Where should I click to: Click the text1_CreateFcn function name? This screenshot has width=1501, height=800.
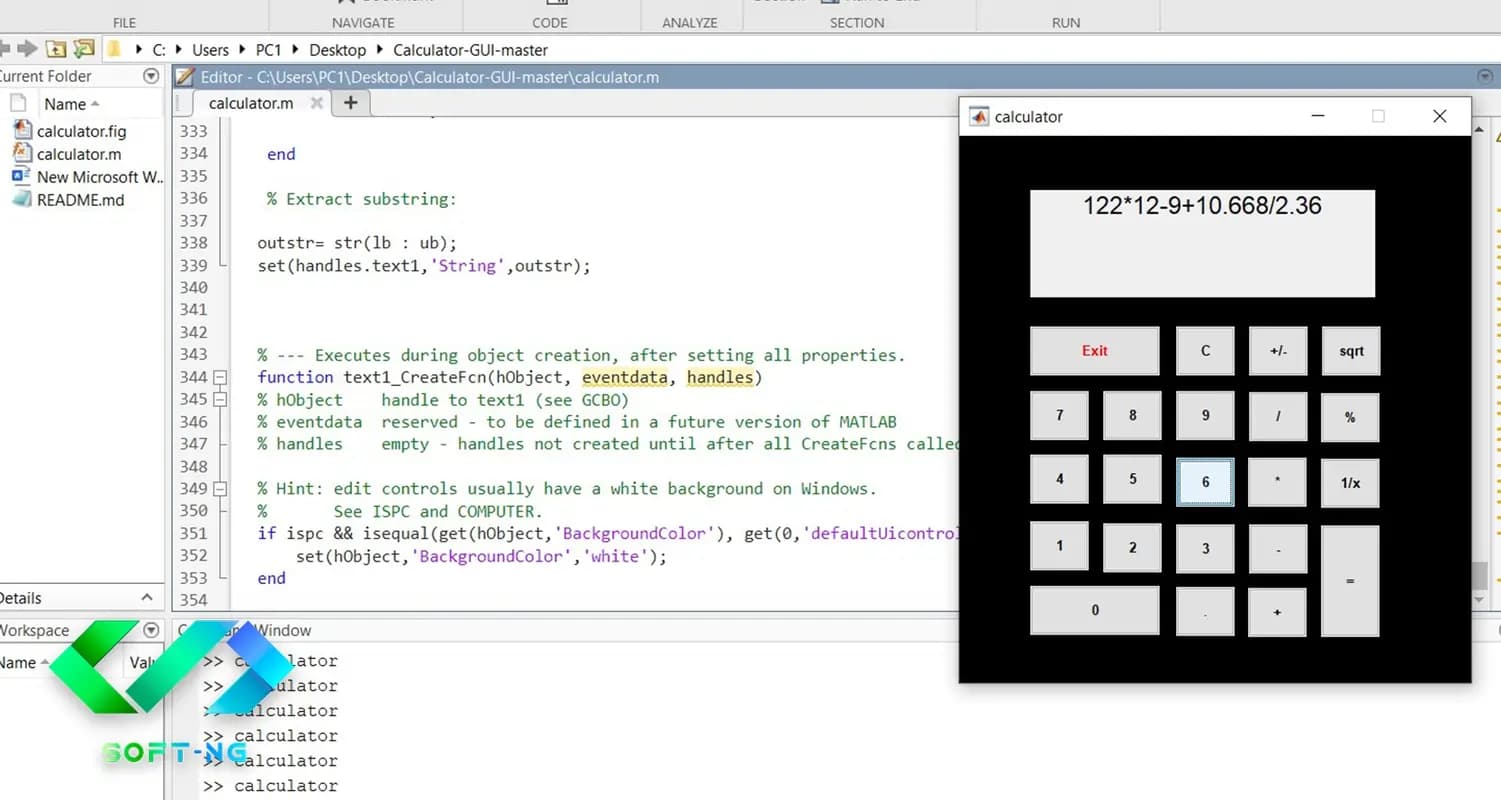pyautogui.click(x=414, y=377)
